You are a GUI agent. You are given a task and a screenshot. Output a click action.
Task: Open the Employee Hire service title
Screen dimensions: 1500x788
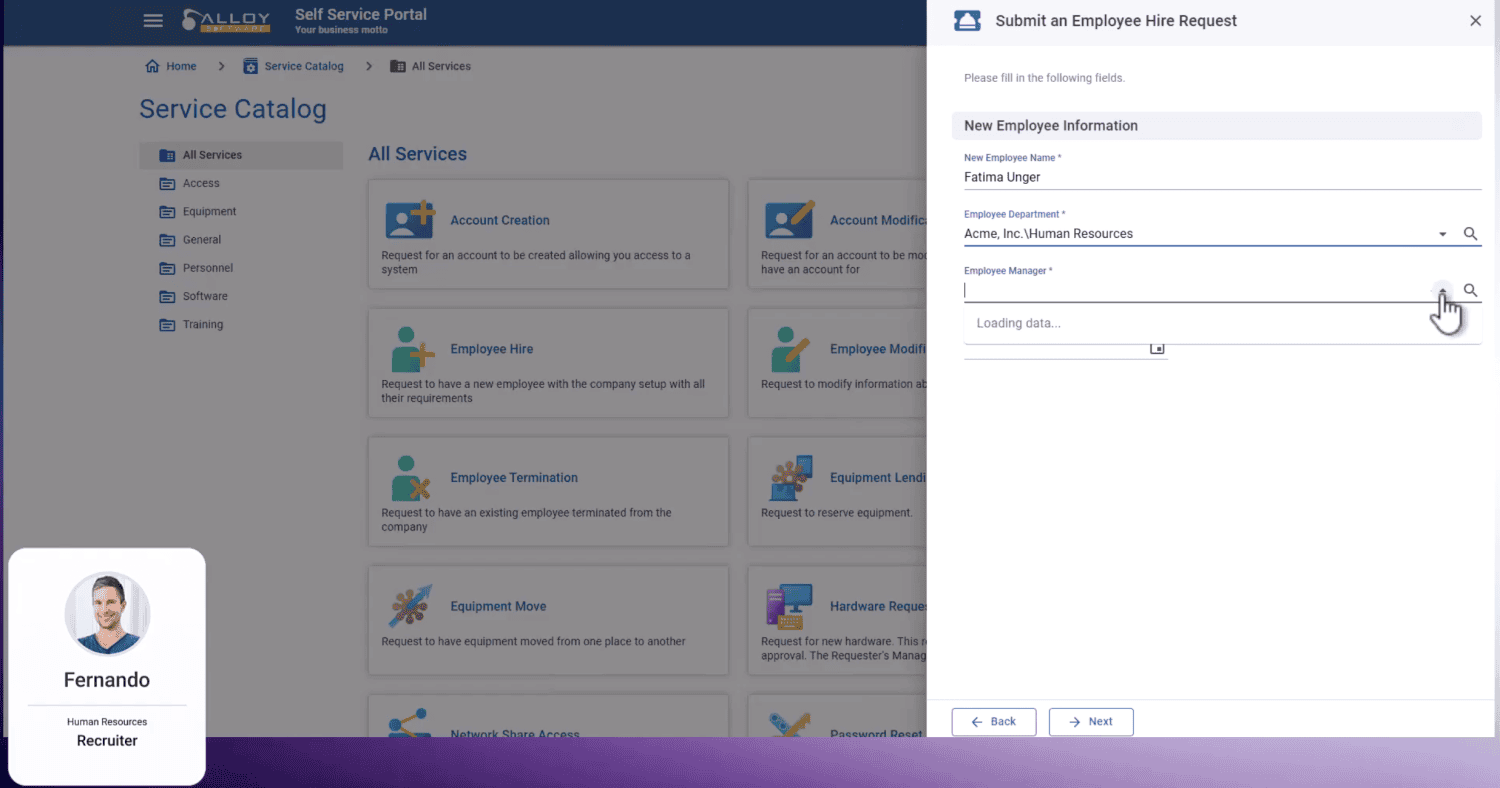(x=492, y=349)
